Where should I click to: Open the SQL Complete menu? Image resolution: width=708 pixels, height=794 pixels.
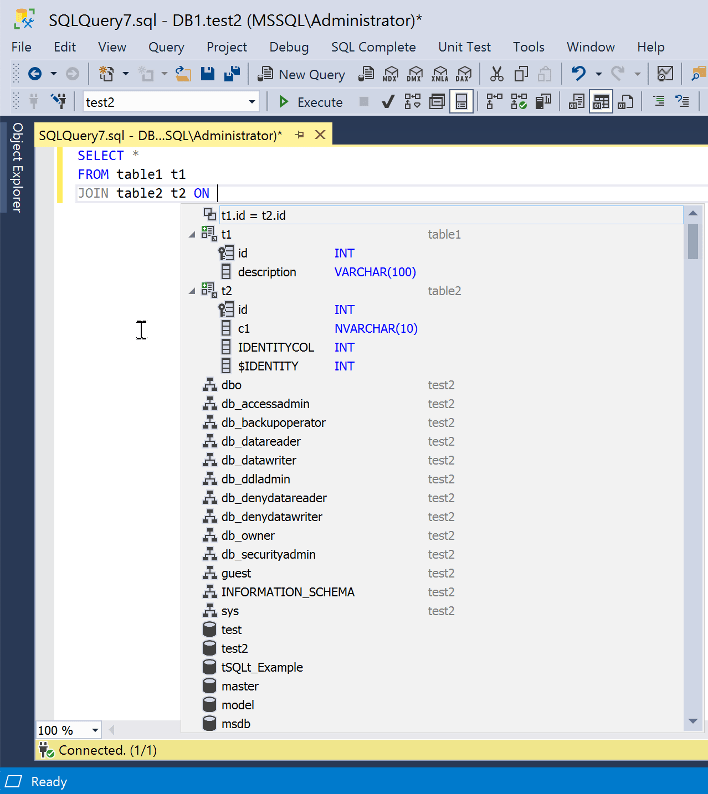coord(373,47)
